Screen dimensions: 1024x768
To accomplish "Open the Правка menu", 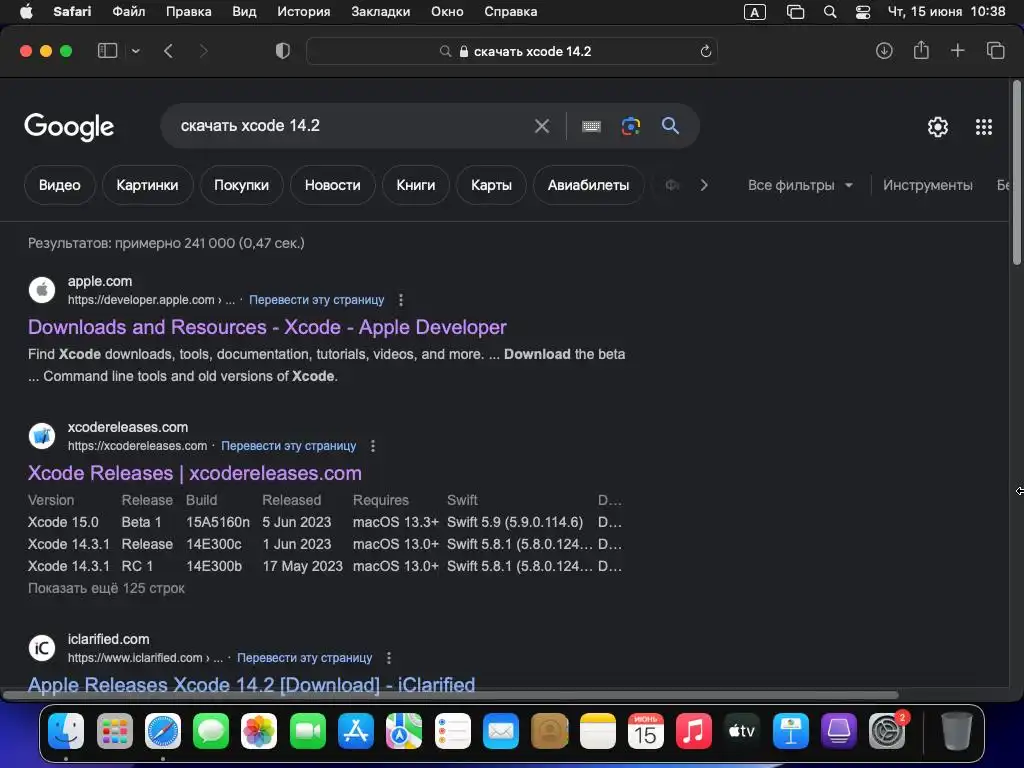I will tap(188, 12).
